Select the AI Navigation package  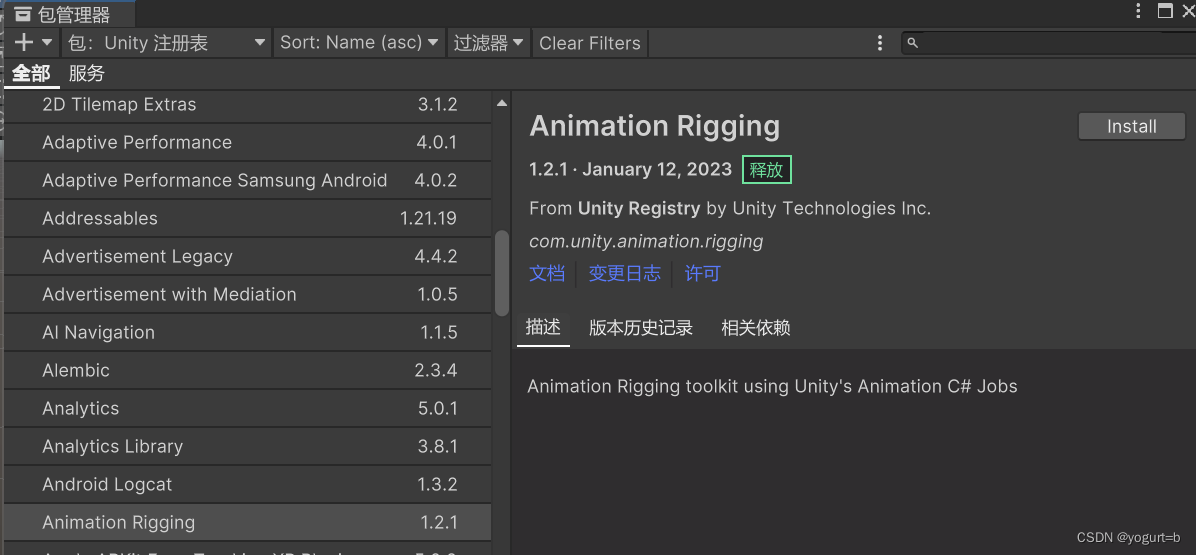point(248,333)
